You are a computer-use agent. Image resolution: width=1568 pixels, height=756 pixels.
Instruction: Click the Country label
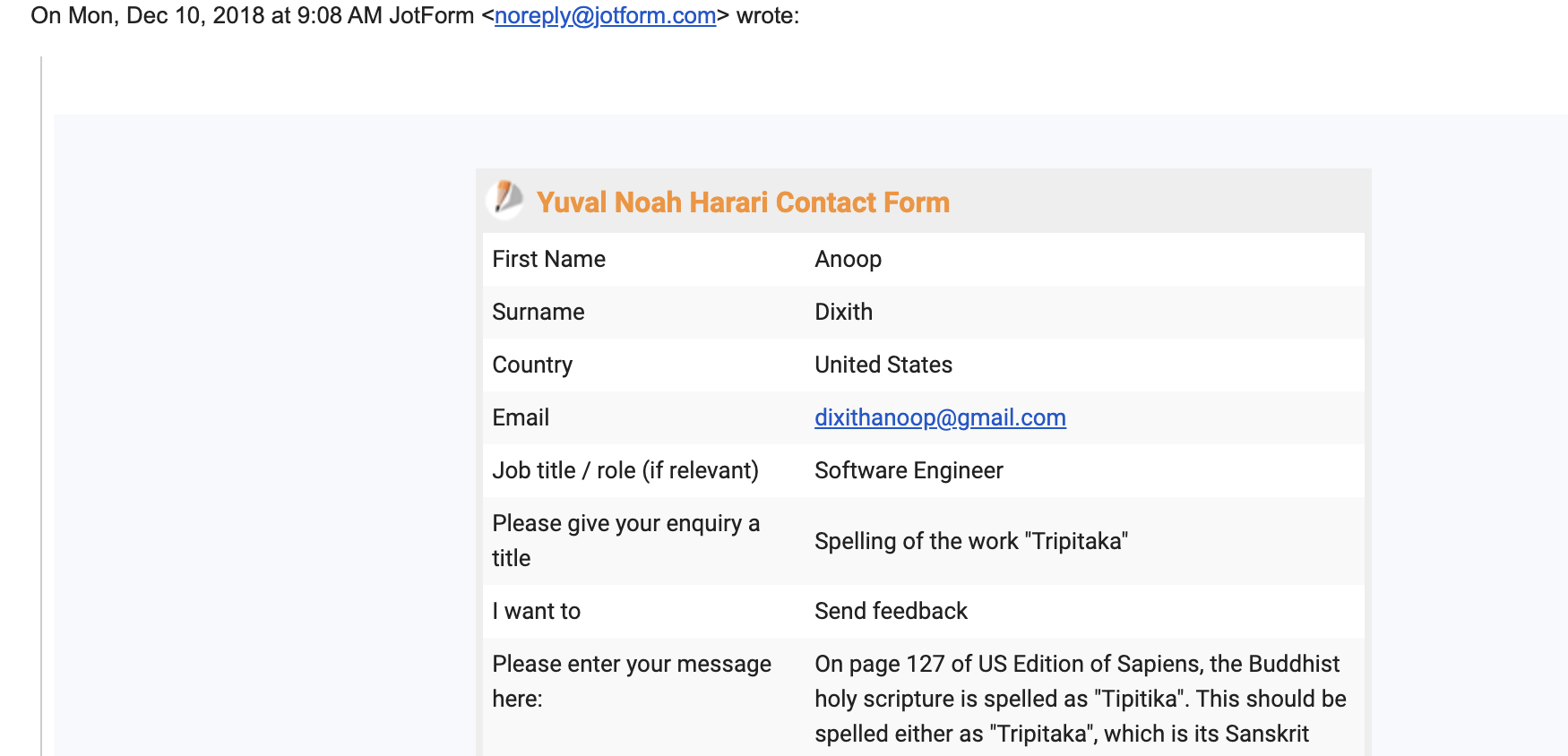pyautogui.click(x=532, y=365)
